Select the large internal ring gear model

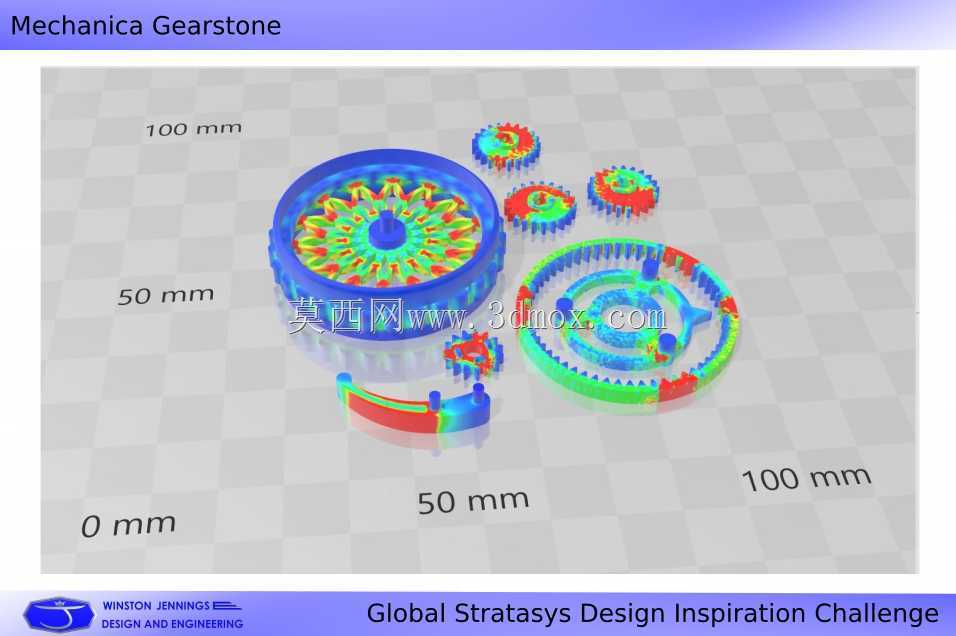628,321
